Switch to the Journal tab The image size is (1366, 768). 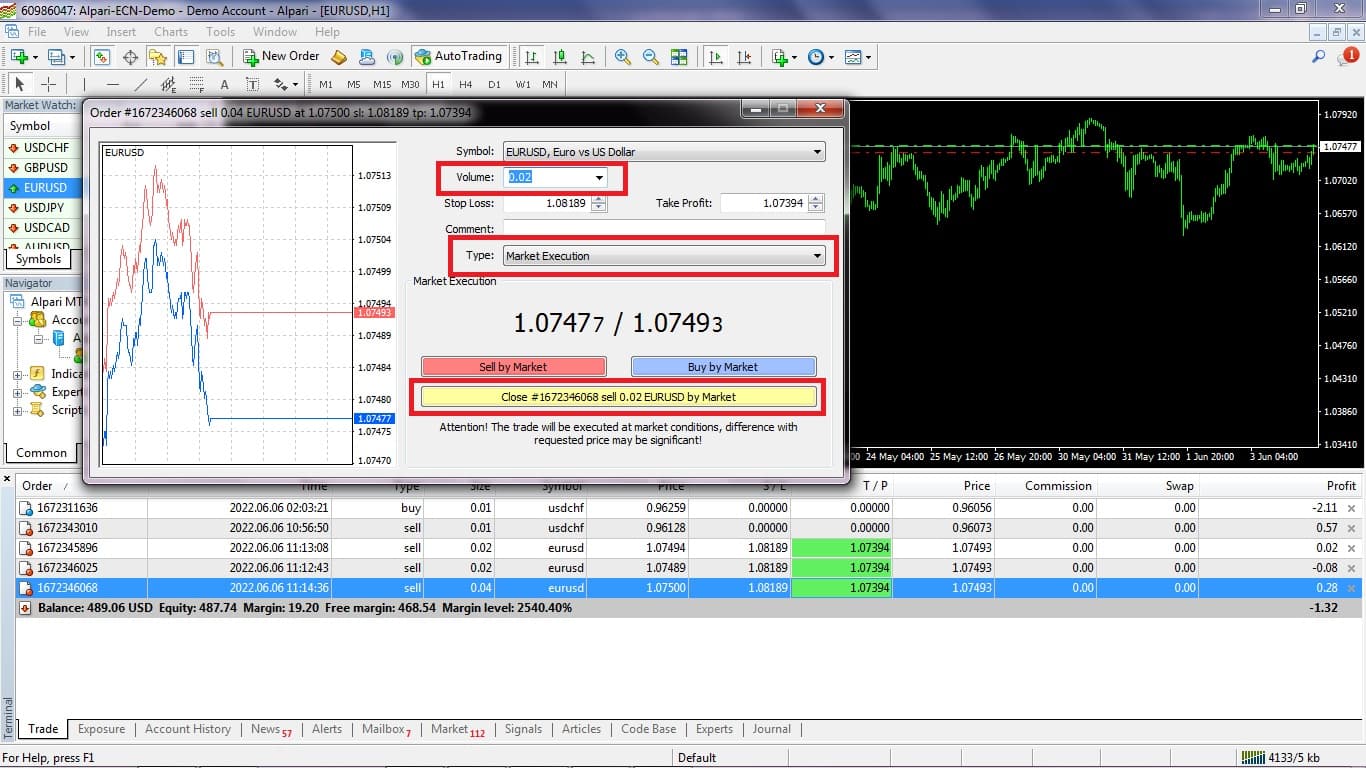[x=771, y=729]
